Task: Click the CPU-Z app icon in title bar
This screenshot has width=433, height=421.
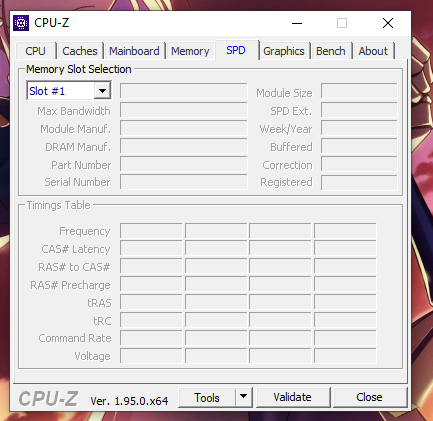Action: 21,23
